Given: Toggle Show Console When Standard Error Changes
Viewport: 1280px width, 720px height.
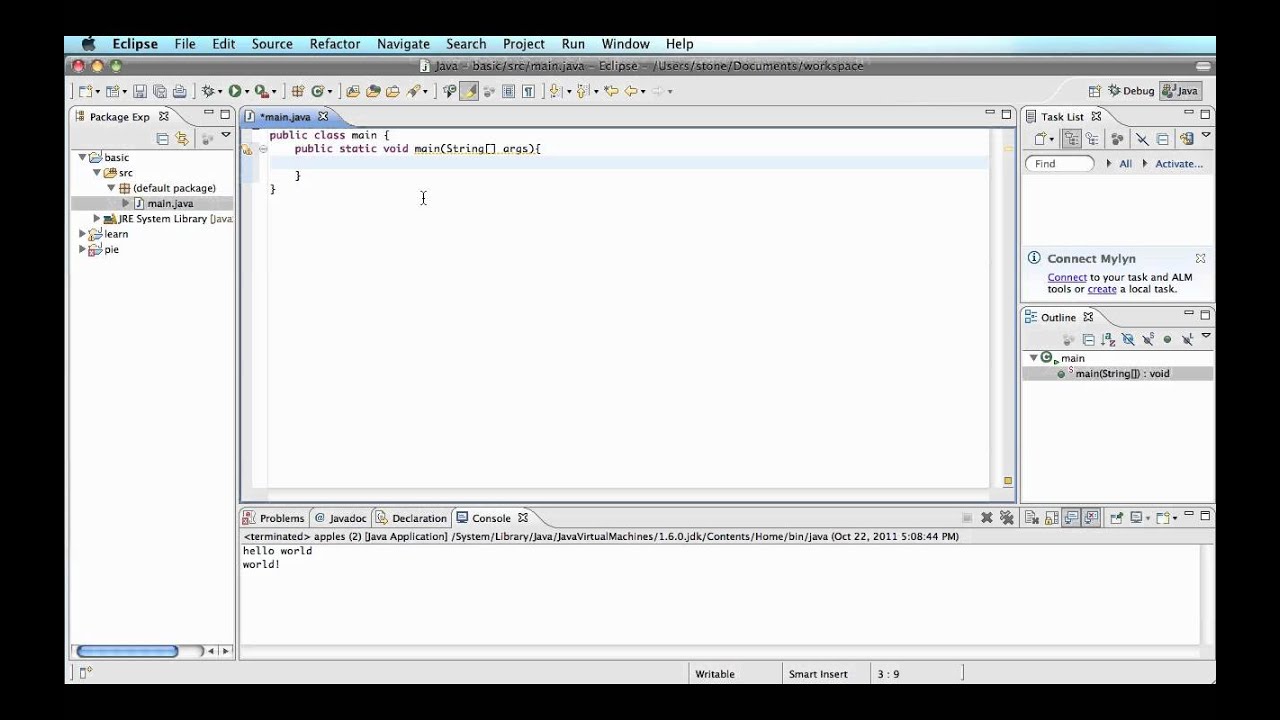Looking at the screenshot, I should click(x=1091, y=518).
